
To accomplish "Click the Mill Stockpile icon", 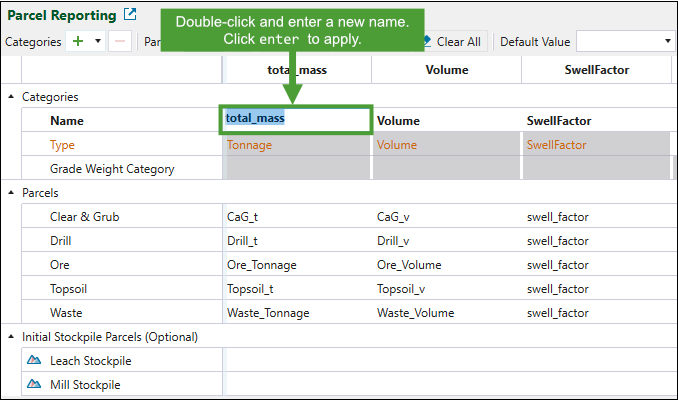I will click(34, 385).
